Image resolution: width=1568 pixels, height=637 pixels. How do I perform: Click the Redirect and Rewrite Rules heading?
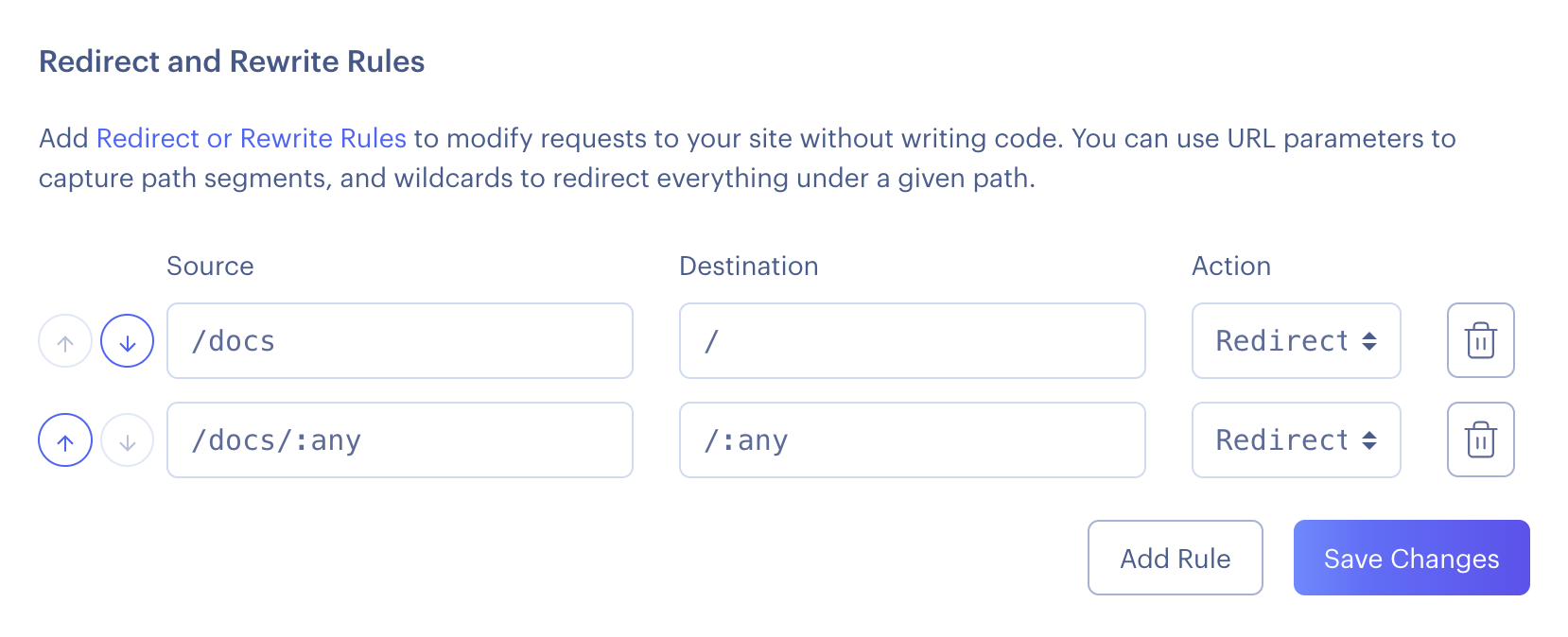point(231,61)
